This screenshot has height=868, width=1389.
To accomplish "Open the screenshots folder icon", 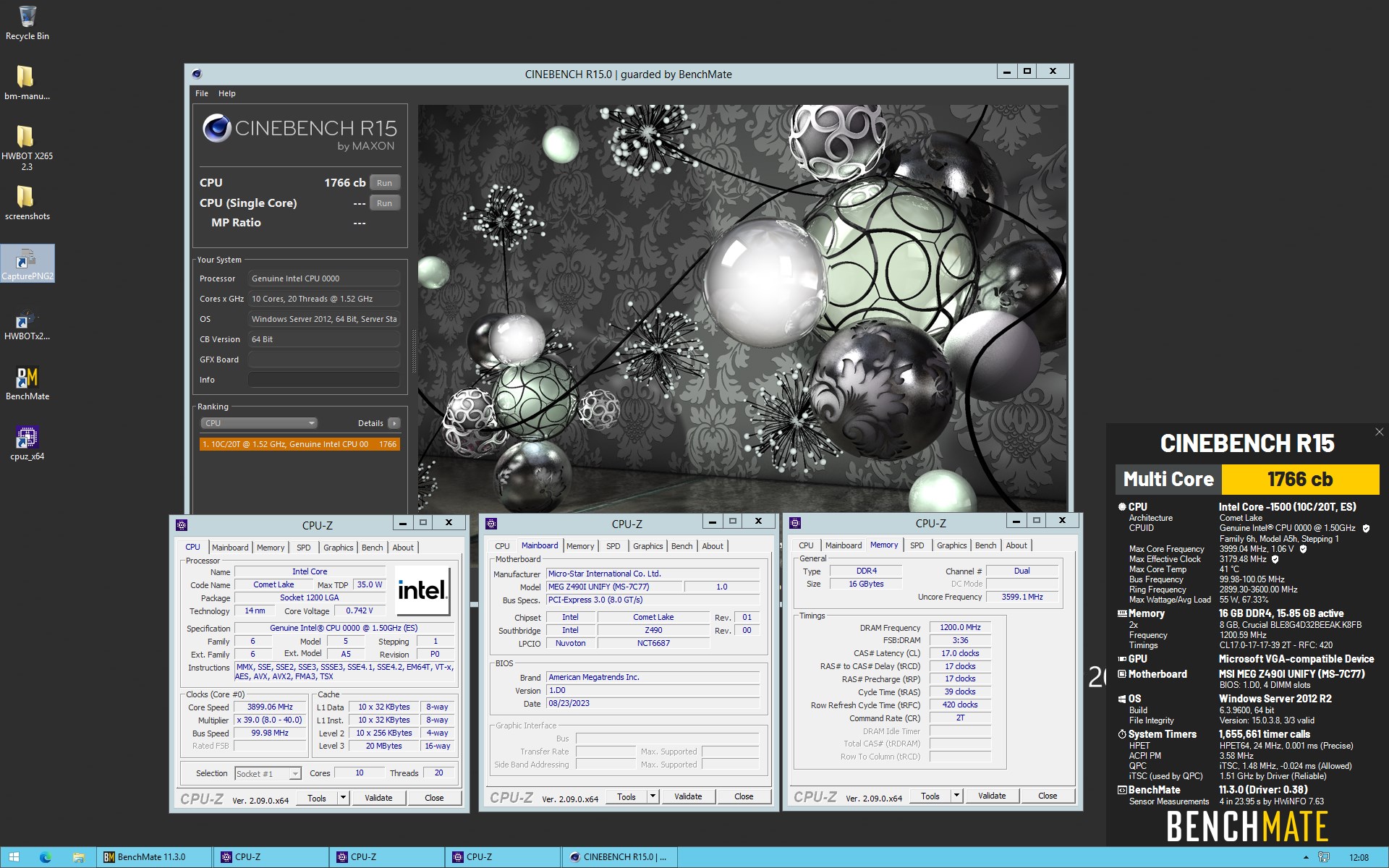I will pyautogui.click(x=27, y=203).
